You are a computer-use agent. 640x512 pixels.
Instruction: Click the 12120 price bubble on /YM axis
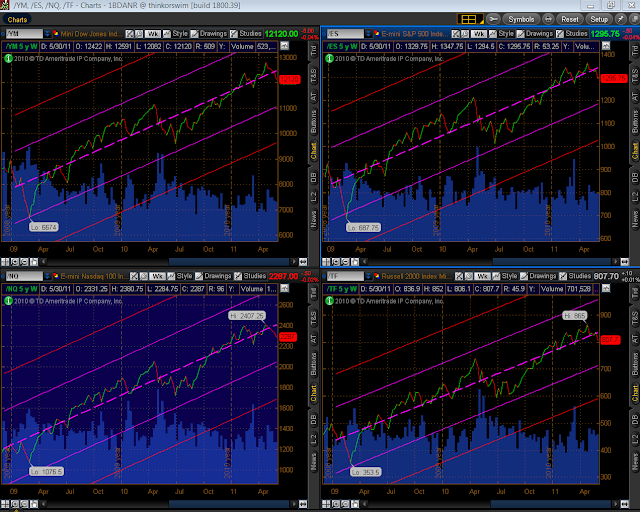tap(289, 80)
